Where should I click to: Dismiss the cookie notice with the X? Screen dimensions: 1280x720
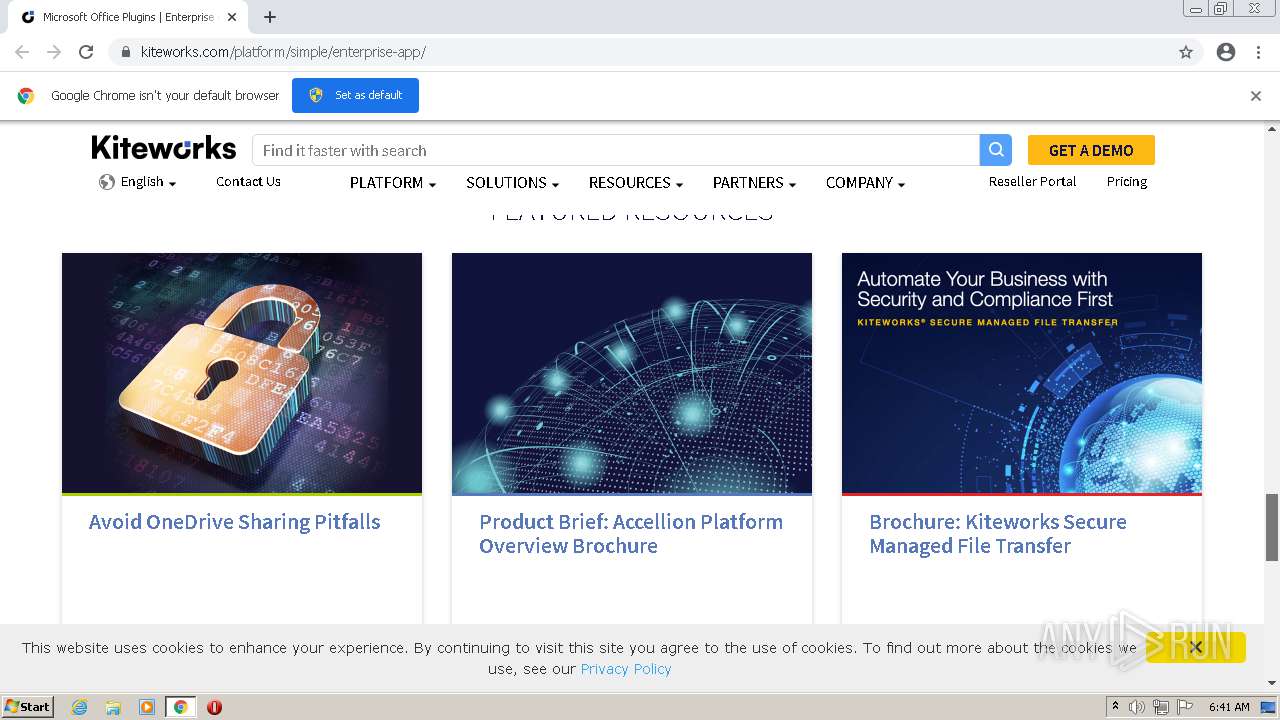(x=1195, y=647)
